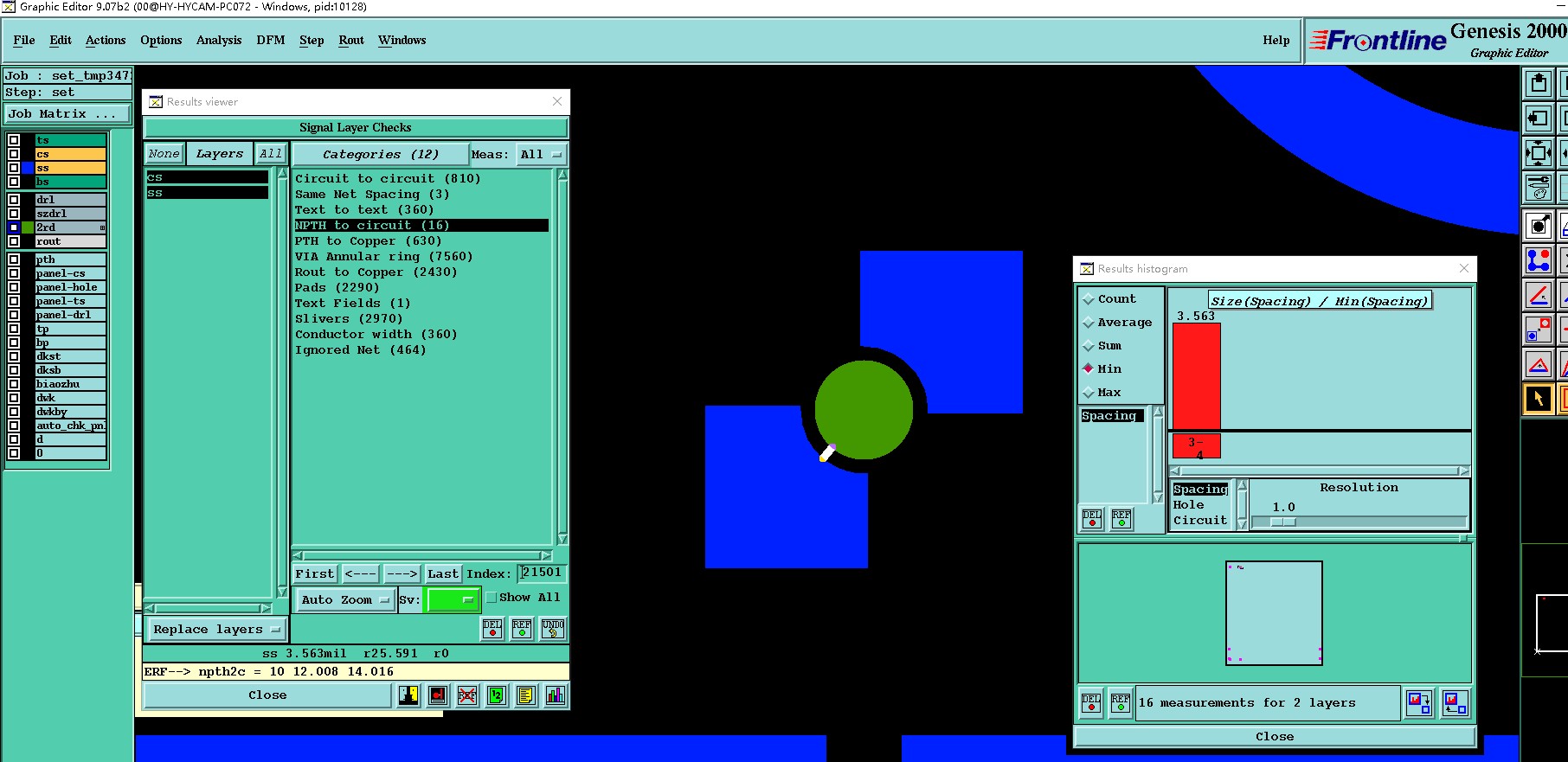Click the four-arrow expand view icon

[1539, 154]
